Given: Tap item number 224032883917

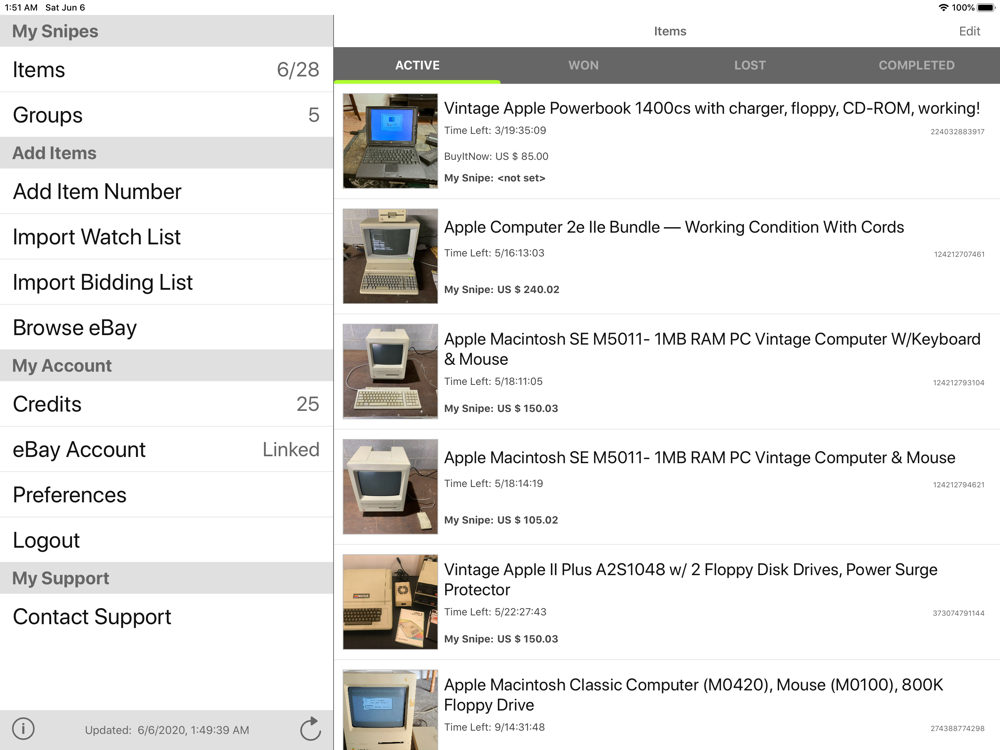Looking at the screenshot, I should point(957,132).
